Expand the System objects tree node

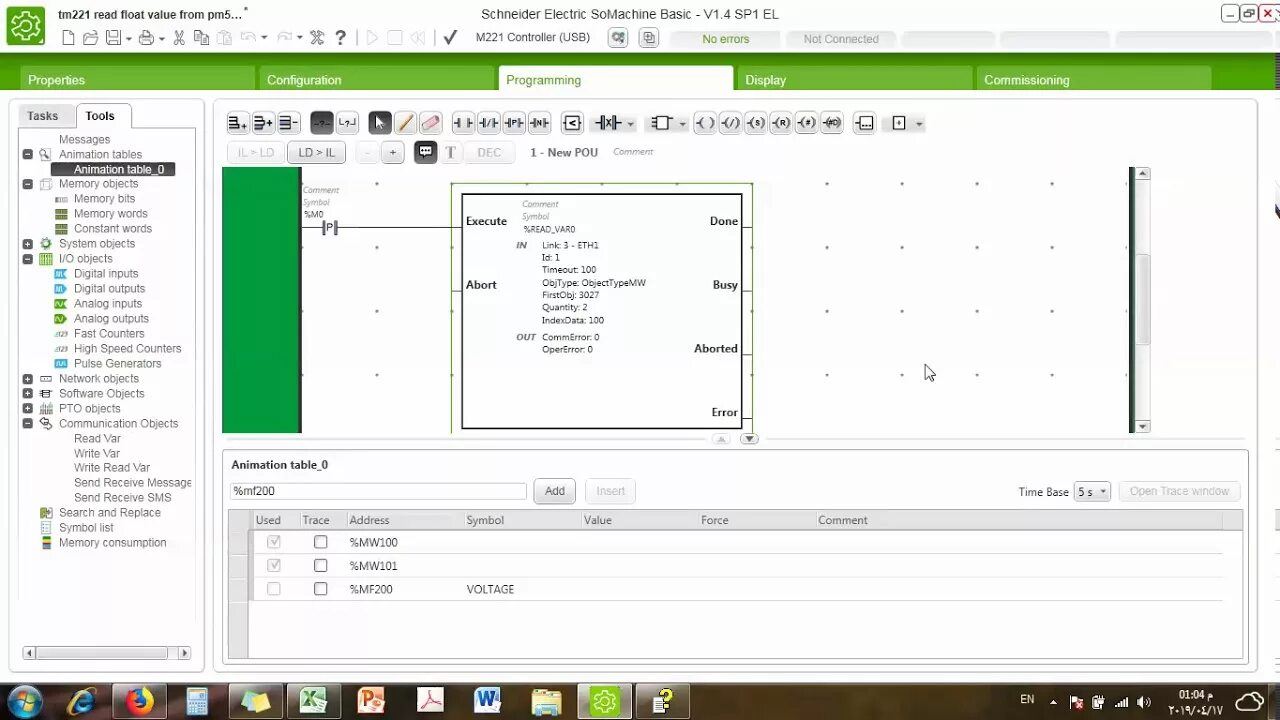28,244
